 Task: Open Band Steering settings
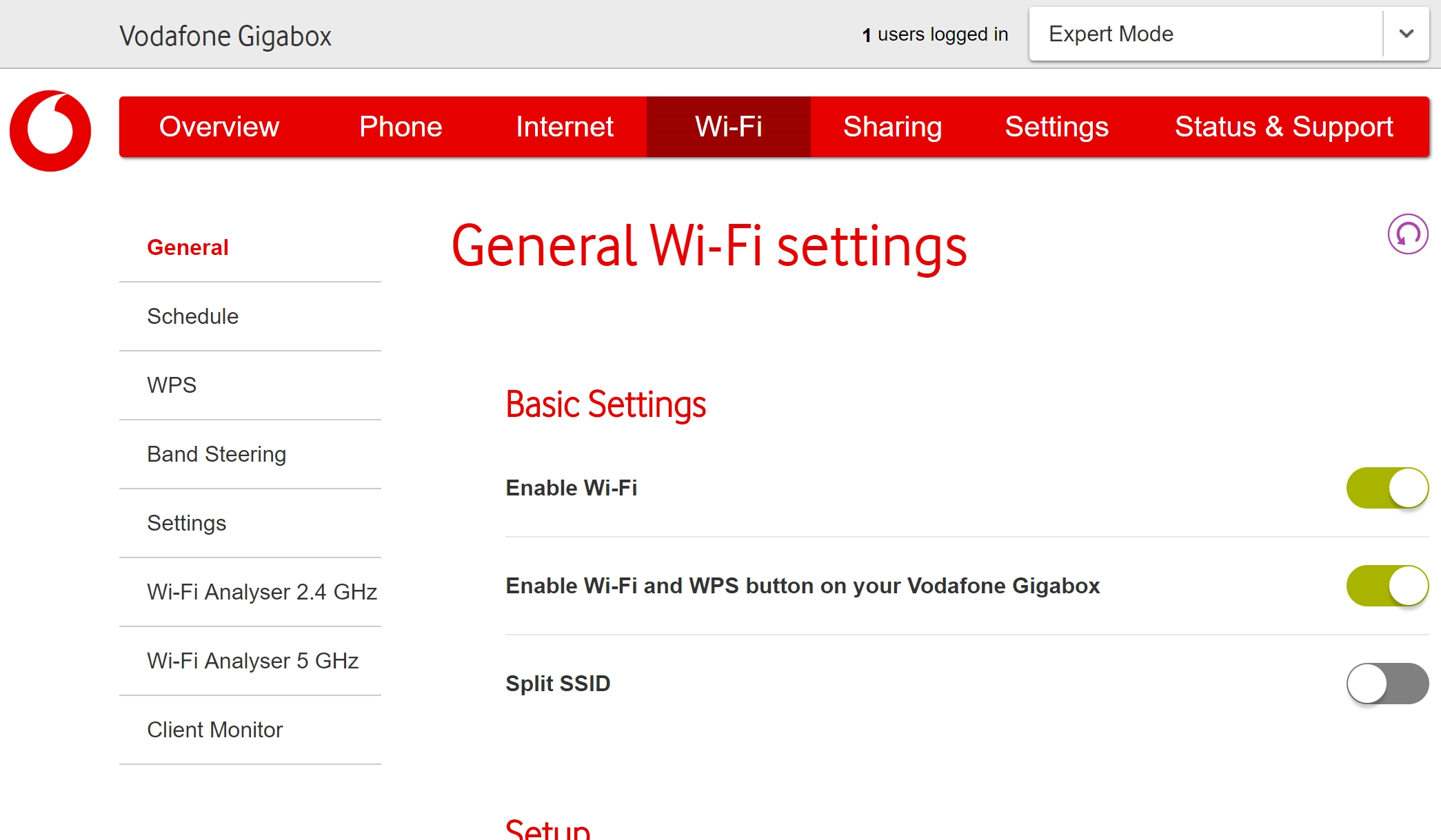click(216, 454)
